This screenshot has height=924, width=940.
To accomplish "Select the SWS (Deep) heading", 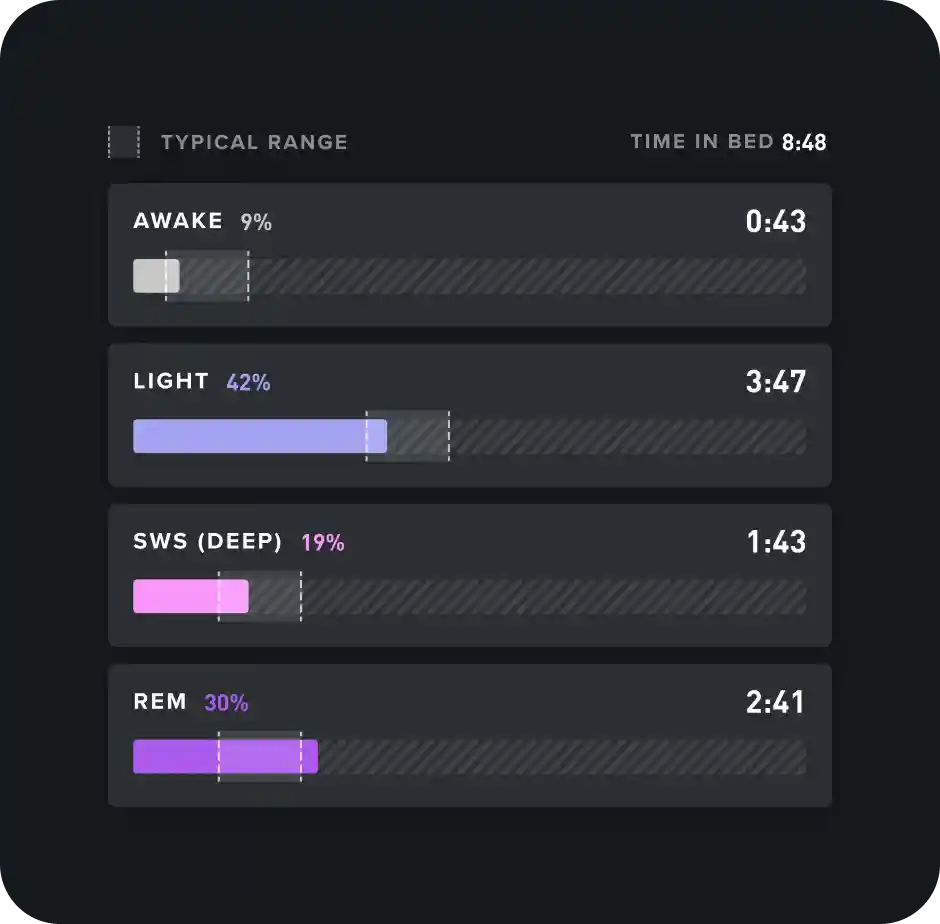I will (208, 542).
